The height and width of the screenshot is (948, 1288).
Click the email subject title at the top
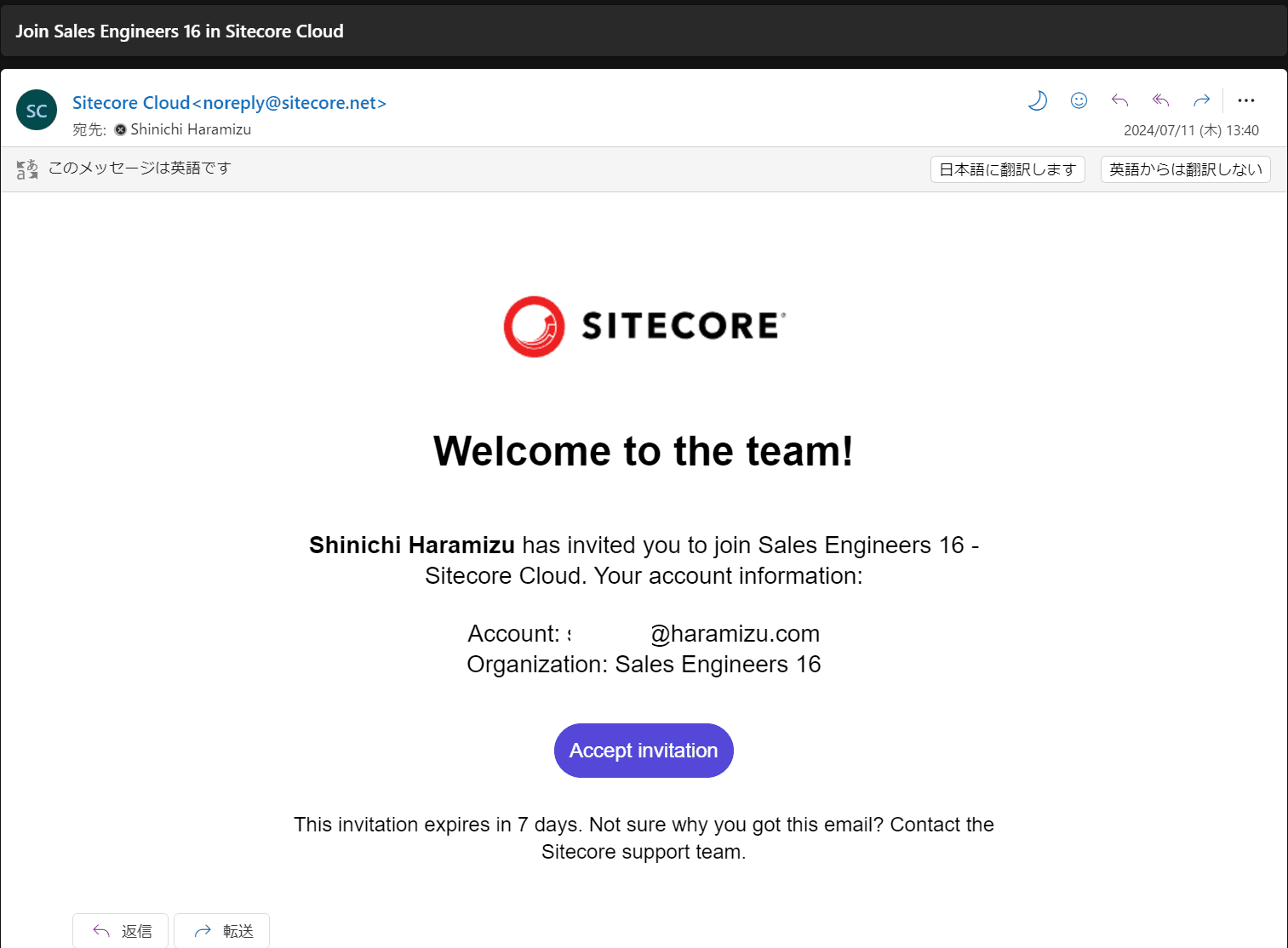[180, 31]
